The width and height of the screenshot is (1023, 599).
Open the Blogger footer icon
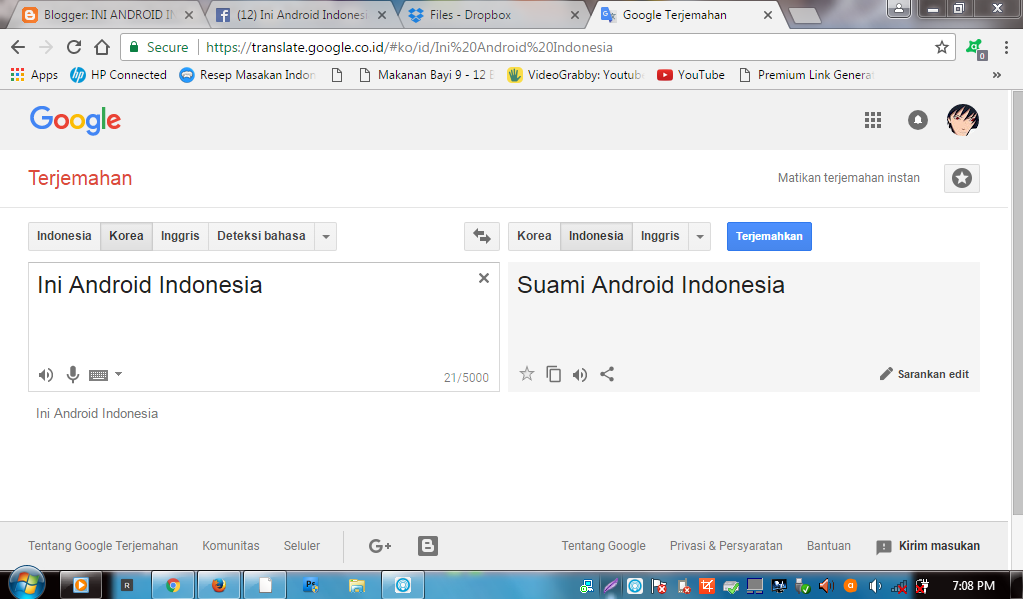click(428, 546)
